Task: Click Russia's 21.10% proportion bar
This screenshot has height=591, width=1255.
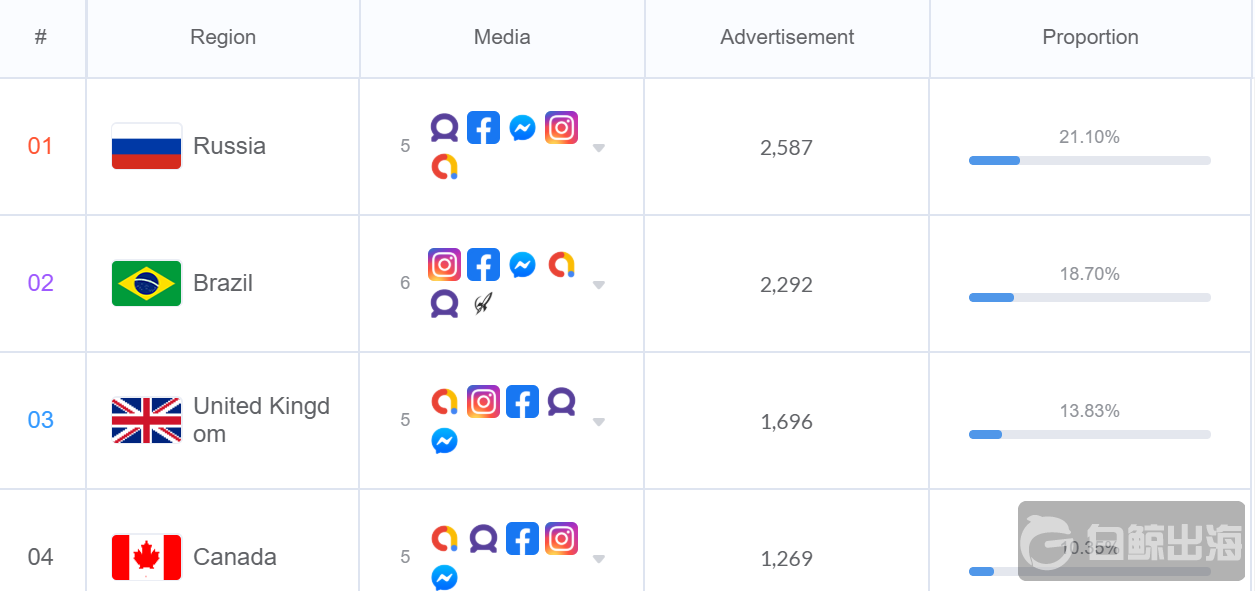Action: click(x=1089, y=160)
